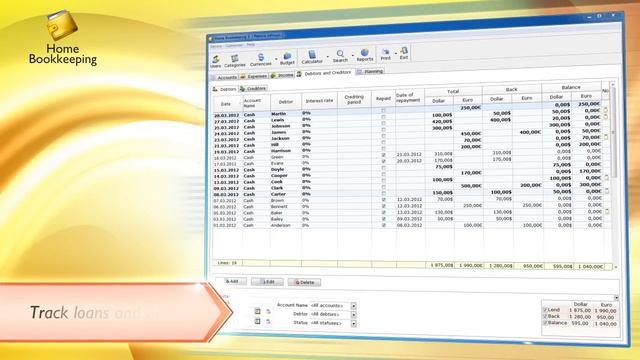Click the 08.03.2012 repayment date cell
The height and width of the screenshot is (360, 640).
pyautogui.click(x=409, y=225)
